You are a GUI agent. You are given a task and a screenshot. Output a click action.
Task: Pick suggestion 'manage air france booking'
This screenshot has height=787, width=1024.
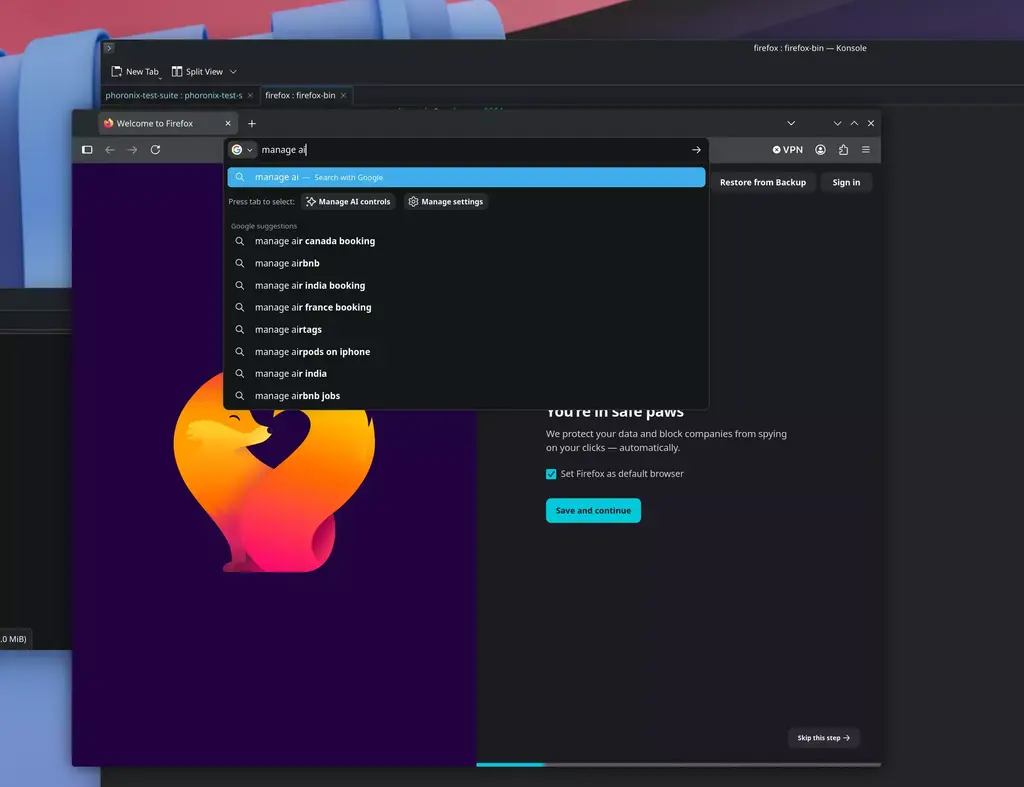[466, 307]
